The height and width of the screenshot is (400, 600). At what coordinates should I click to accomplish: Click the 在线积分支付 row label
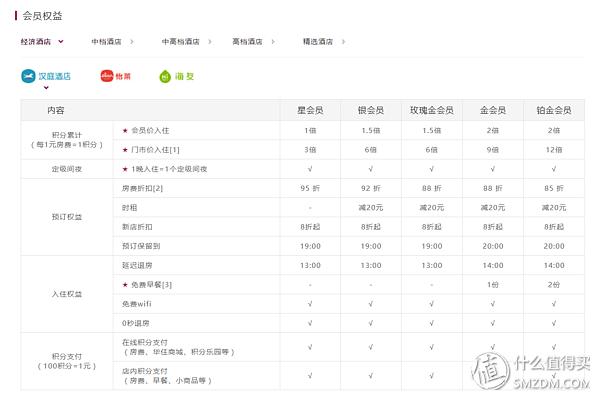click(x=145, y=342)
